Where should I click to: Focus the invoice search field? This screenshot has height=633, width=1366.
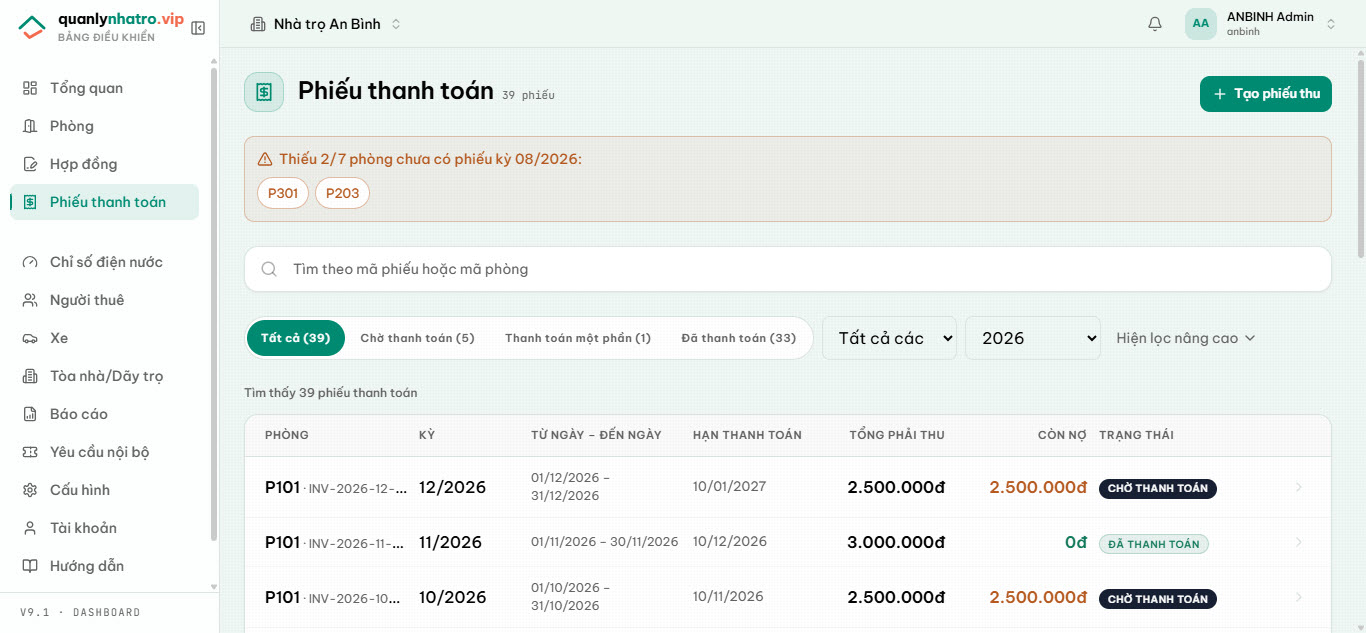coord(788,269)
